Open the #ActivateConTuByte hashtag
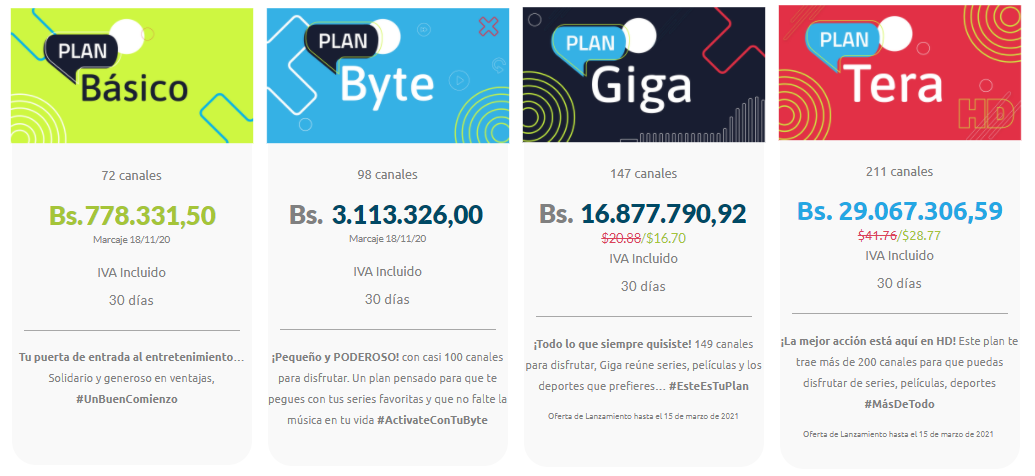 click(432, 419)
